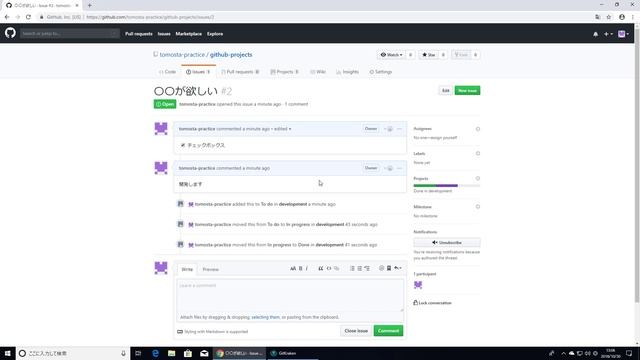Apply italic formatting in comment editor
Screen dimensions: 640x360
click(307, 268)
